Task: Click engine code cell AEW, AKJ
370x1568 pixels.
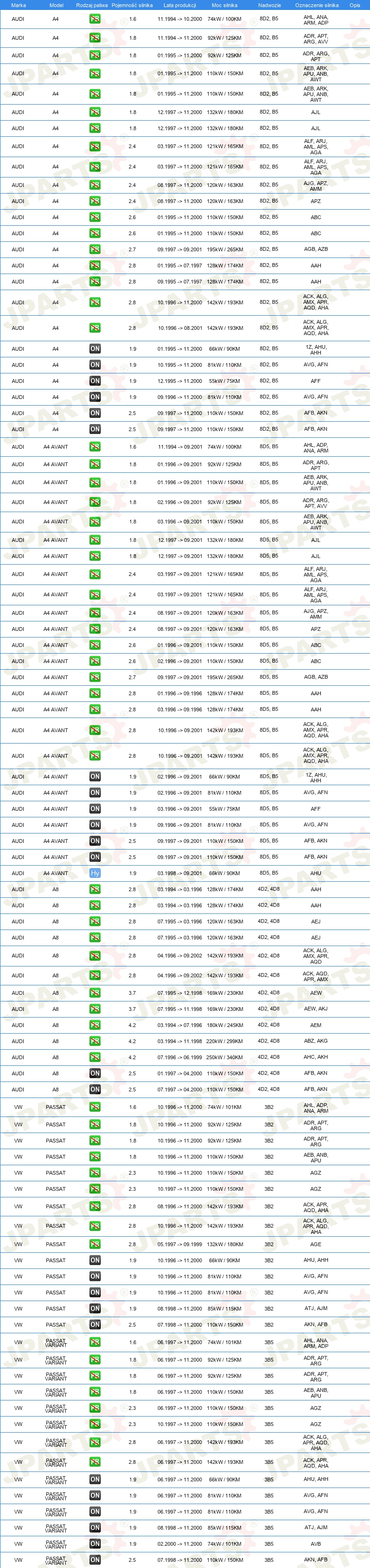Action: [x=316, y=1009]
